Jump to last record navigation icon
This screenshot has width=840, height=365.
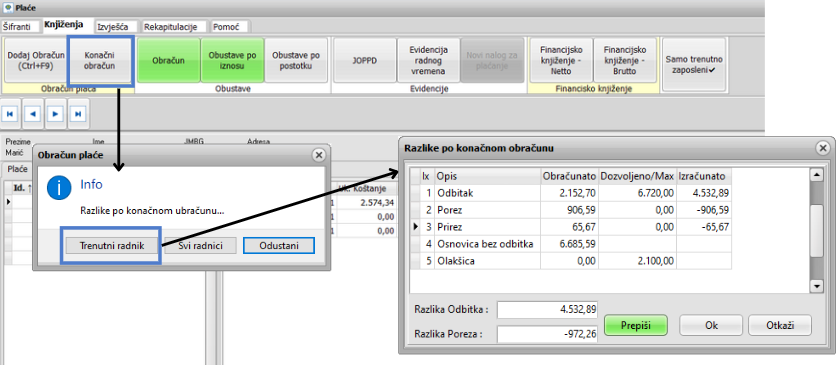coord(78,114)
